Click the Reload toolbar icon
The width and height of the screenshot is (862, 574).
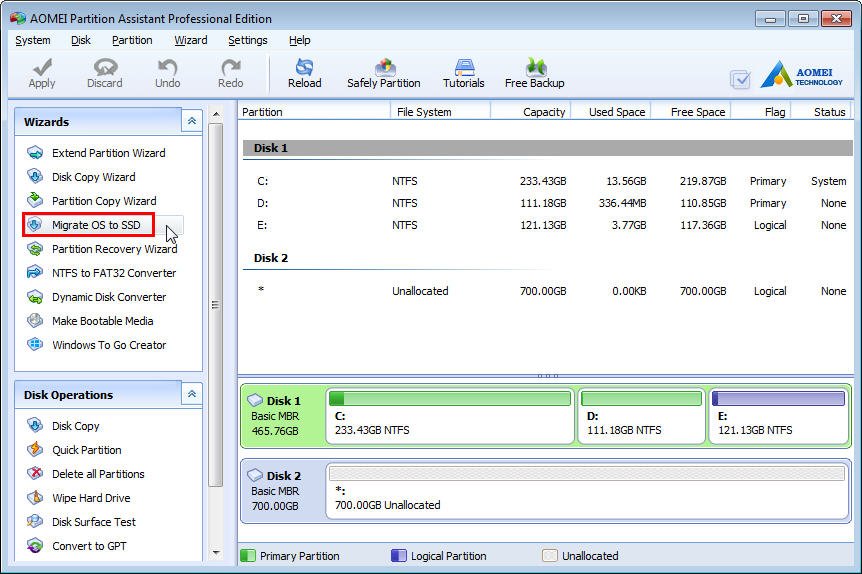click(304, 73)
